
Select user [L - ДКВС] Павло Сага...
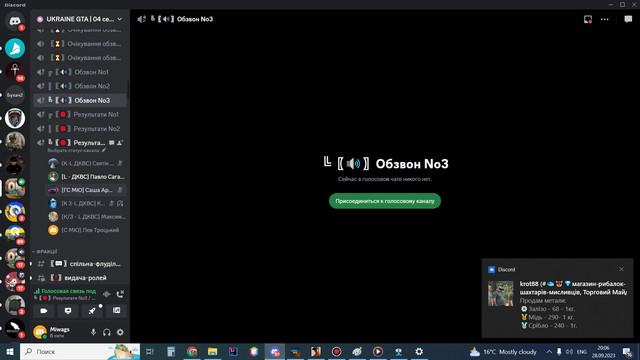tap(86, 177)
